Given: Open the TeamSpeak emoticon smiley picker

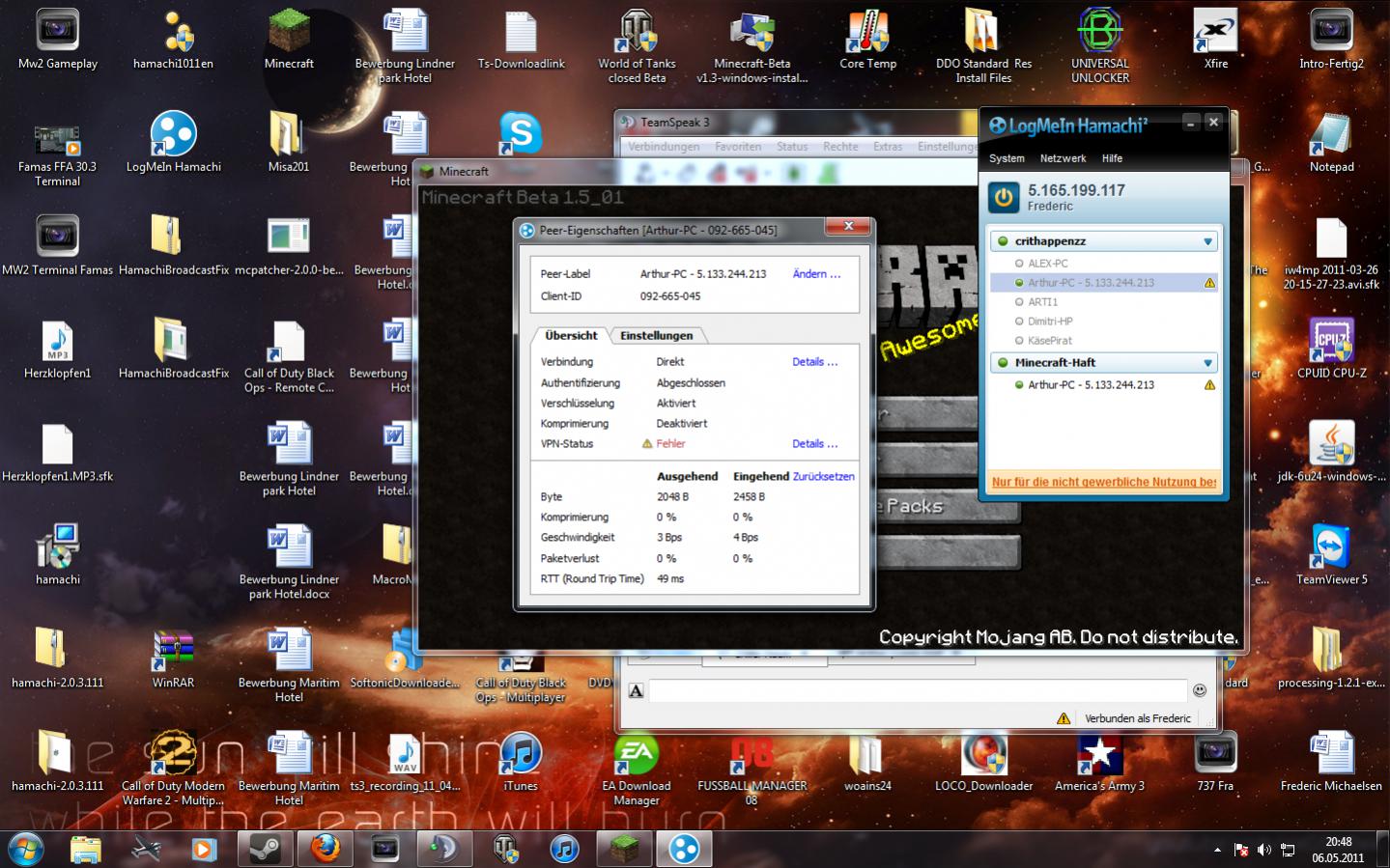Looking at the screenshot, I should (x=1200, y=690).
